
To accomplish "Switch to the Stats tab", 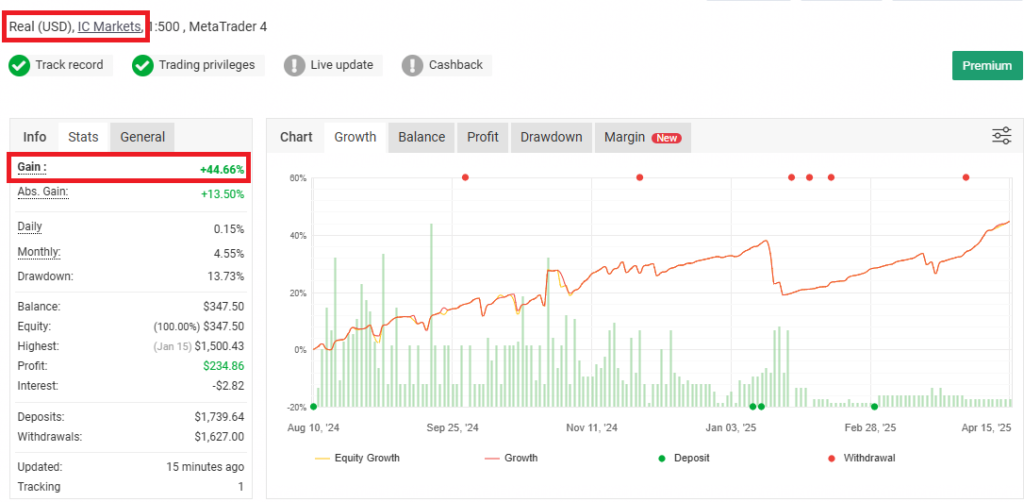I will click(x=83, y=137).
